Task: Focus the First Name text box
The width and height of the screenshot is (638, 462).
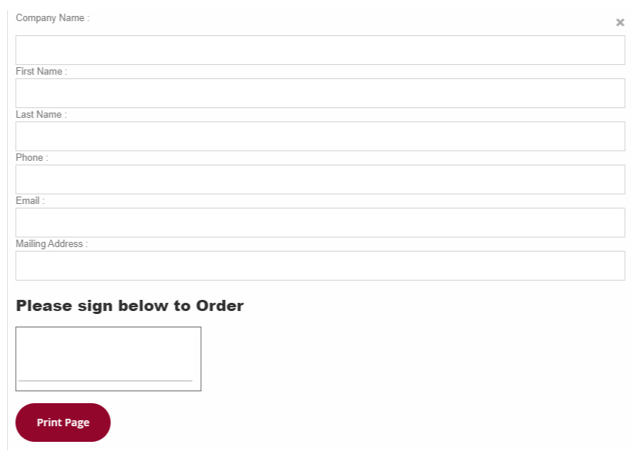Action: (320, 93)
